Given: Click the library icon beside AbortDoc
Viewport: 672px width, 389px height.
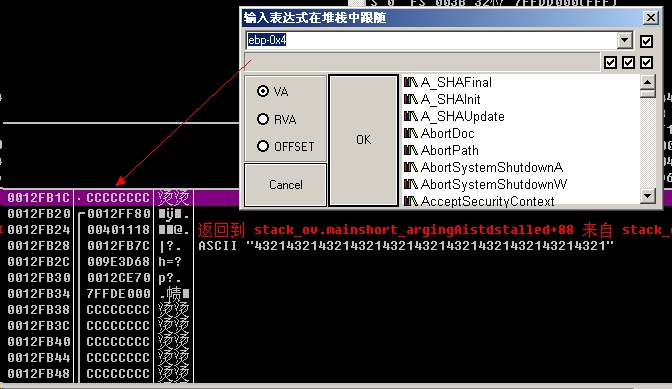Looking at the screenshot, I should point(411,133).
